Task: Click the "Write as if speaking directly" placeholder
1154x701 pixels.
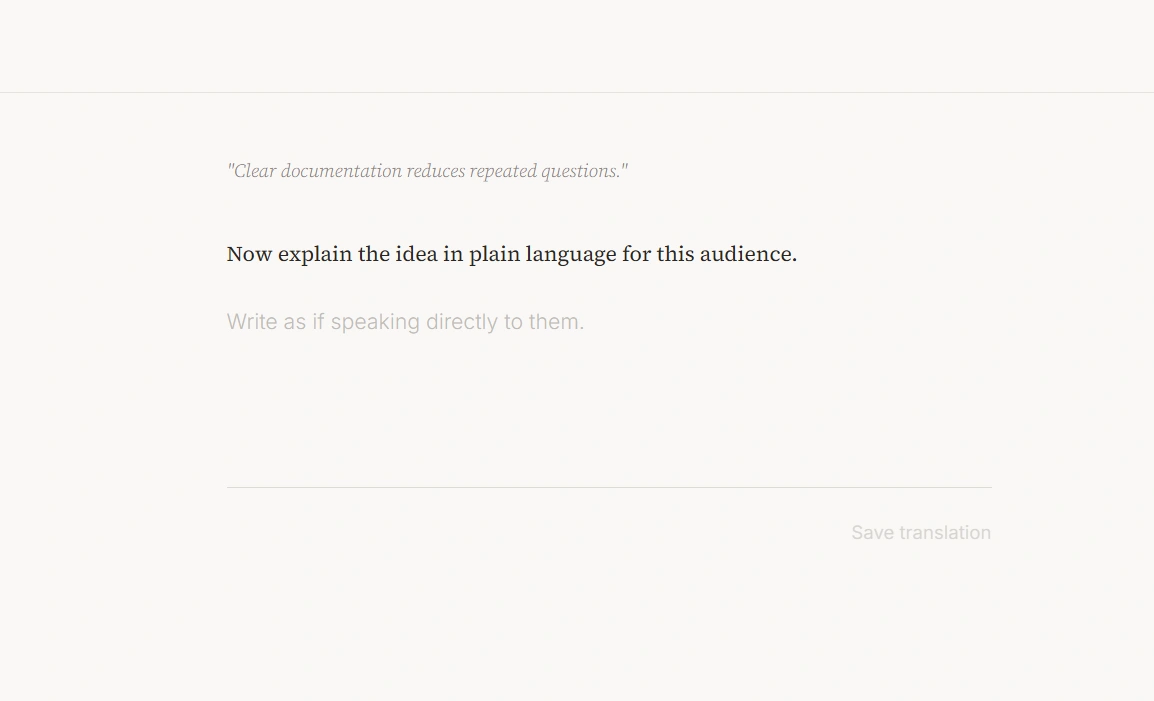Action: [405, 322]
